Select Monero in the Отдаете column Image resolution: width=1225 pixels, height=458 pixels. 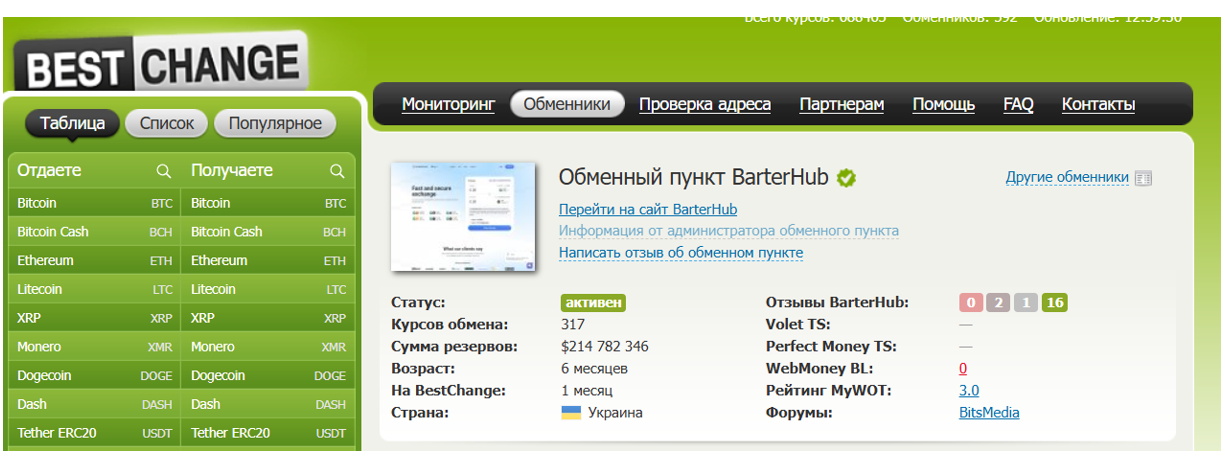(x=94, y=347)
